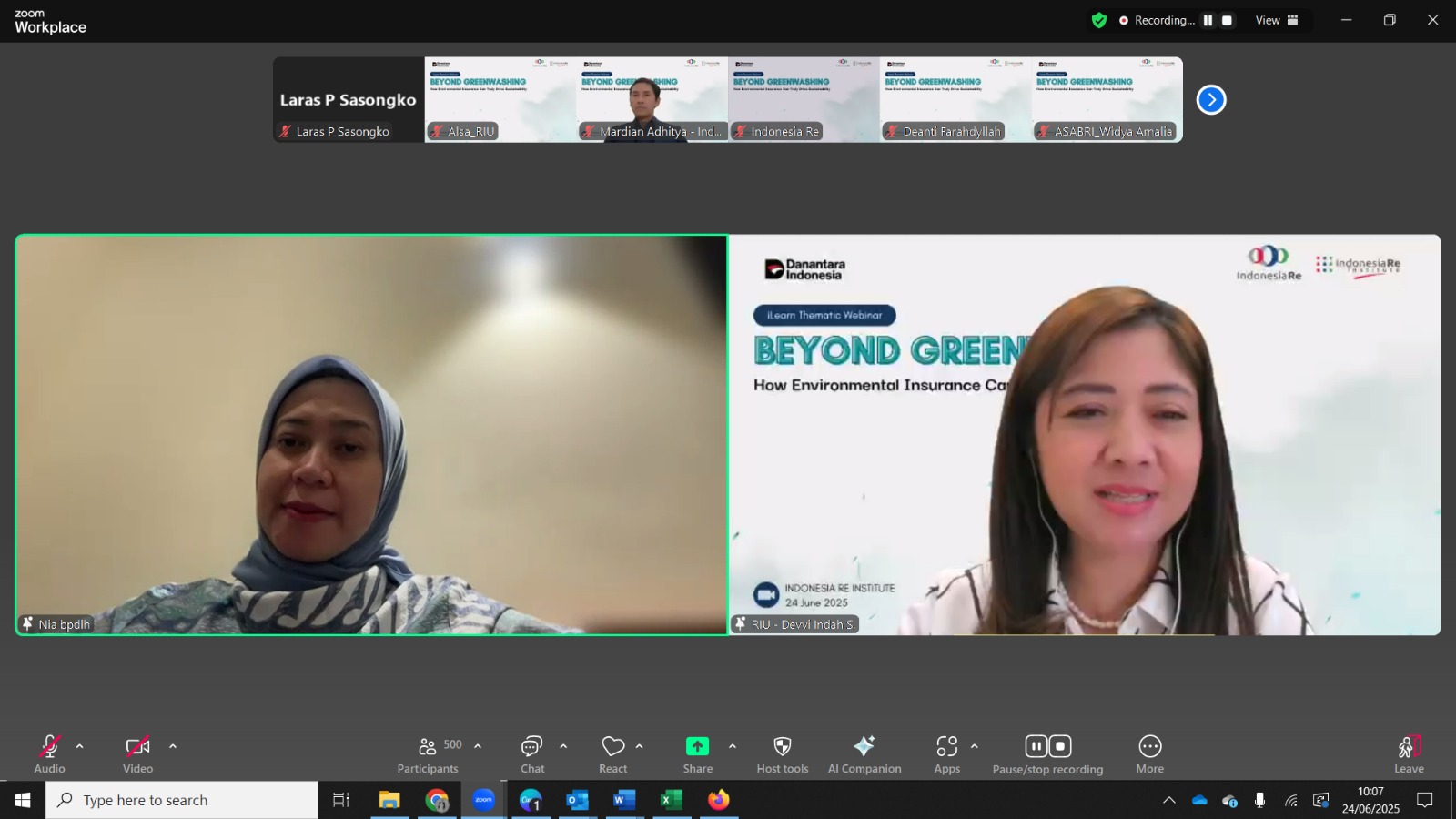The image size is (1456, 819).
Task: Pause recording in the top bar
Action: coord(1208,20)
